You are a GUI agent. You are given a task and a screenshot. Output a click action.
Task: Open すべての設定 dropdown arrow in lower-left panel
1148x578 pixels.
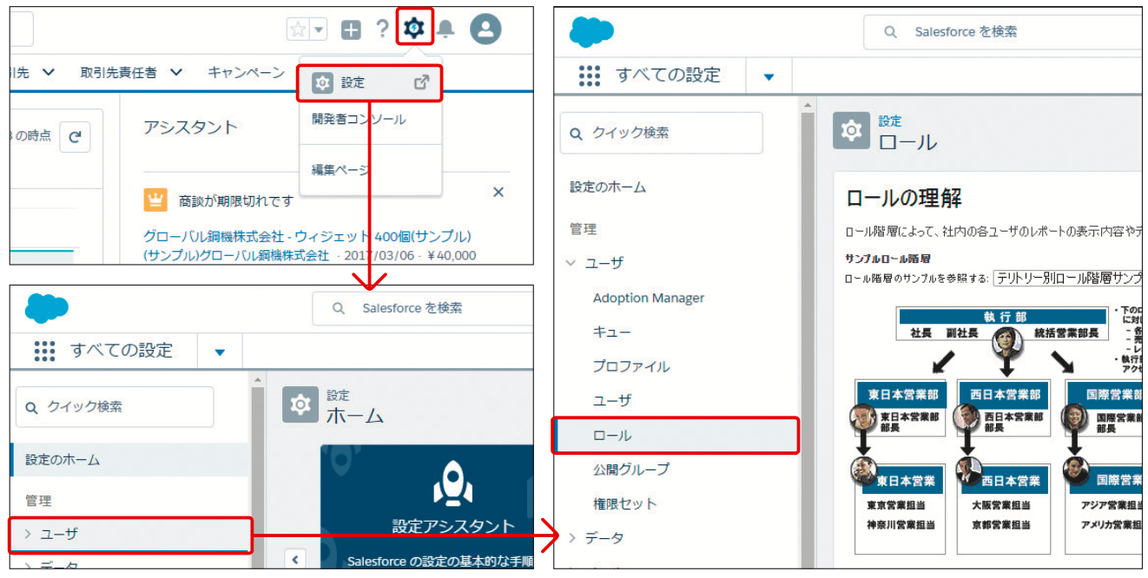220,352
